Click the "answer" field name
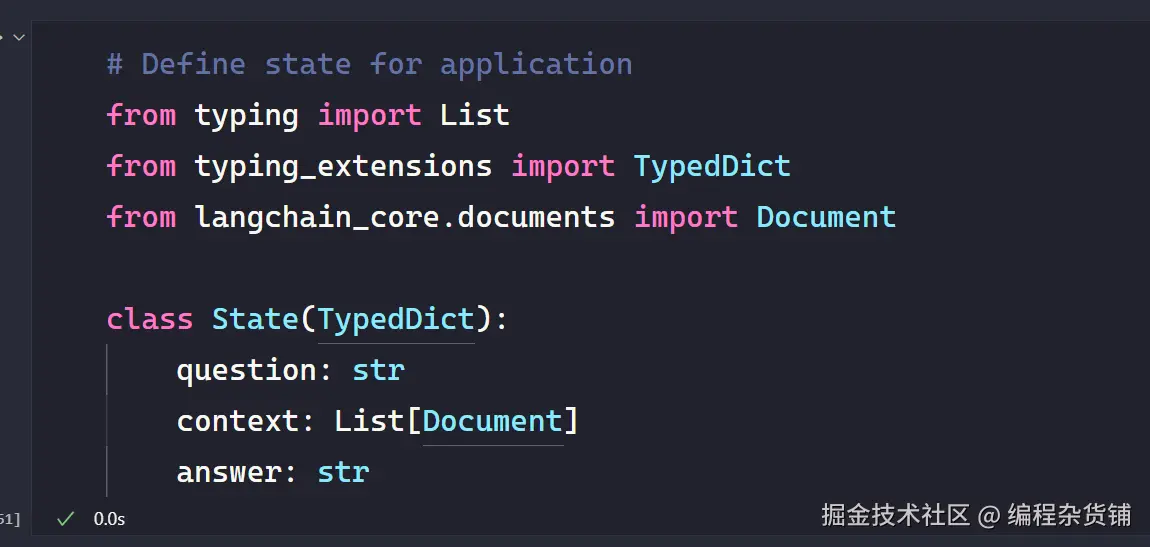The image size is (1150, 547). [x=229, y=473]
